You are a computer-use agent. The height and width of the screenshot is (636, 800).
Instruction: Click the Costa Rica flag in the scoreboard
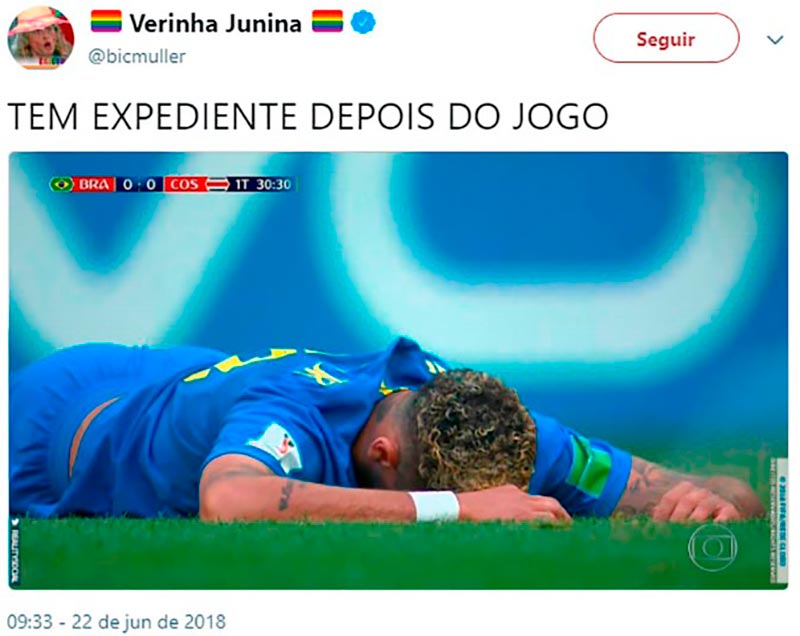[217, 184]
